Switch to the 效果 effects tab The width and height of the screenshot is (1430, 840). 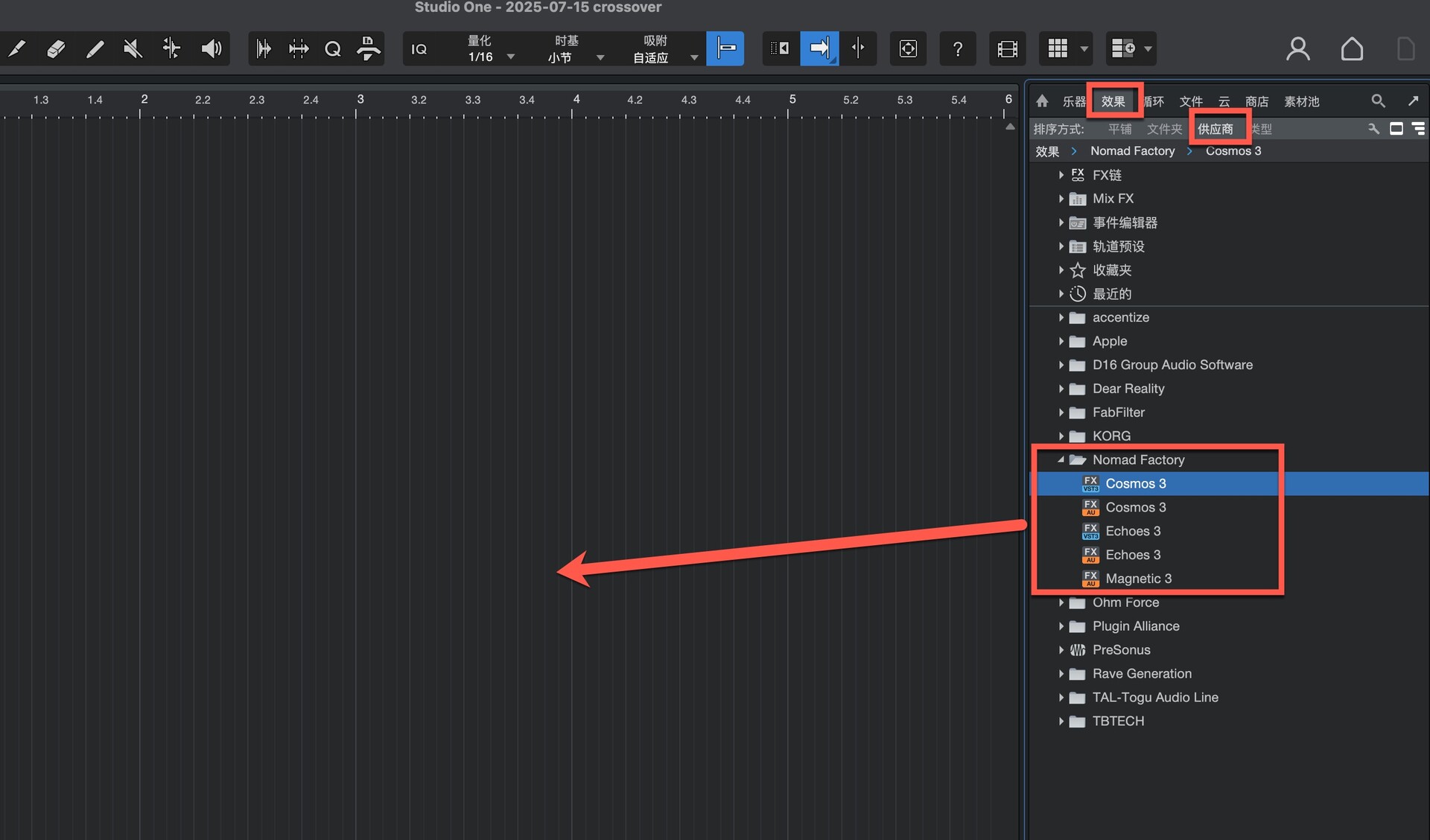1113,101
